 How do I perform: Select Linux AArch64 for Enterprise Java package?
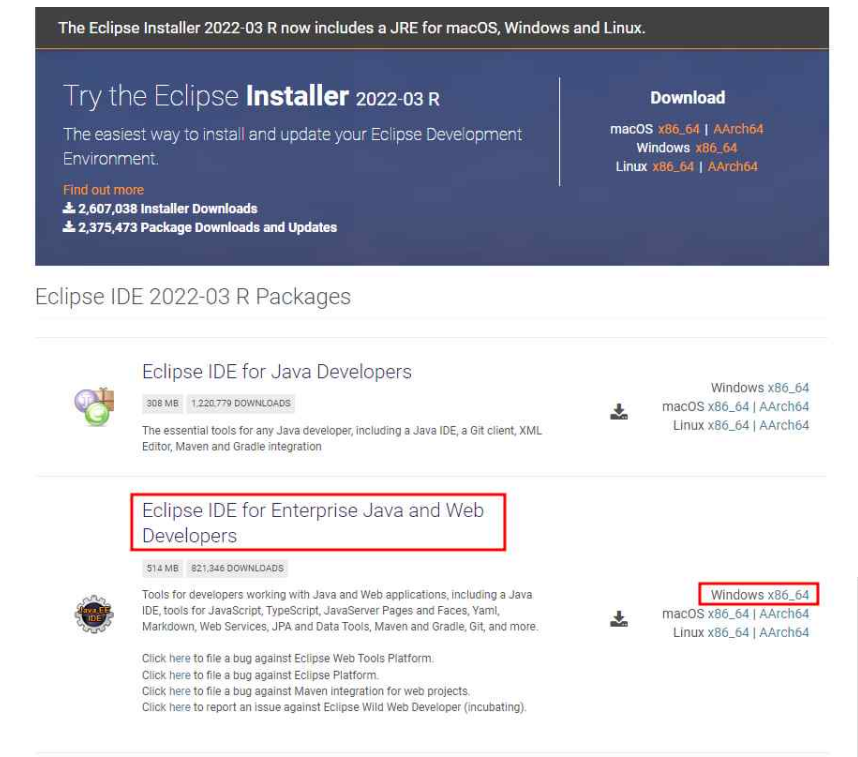tap(784, 633)
